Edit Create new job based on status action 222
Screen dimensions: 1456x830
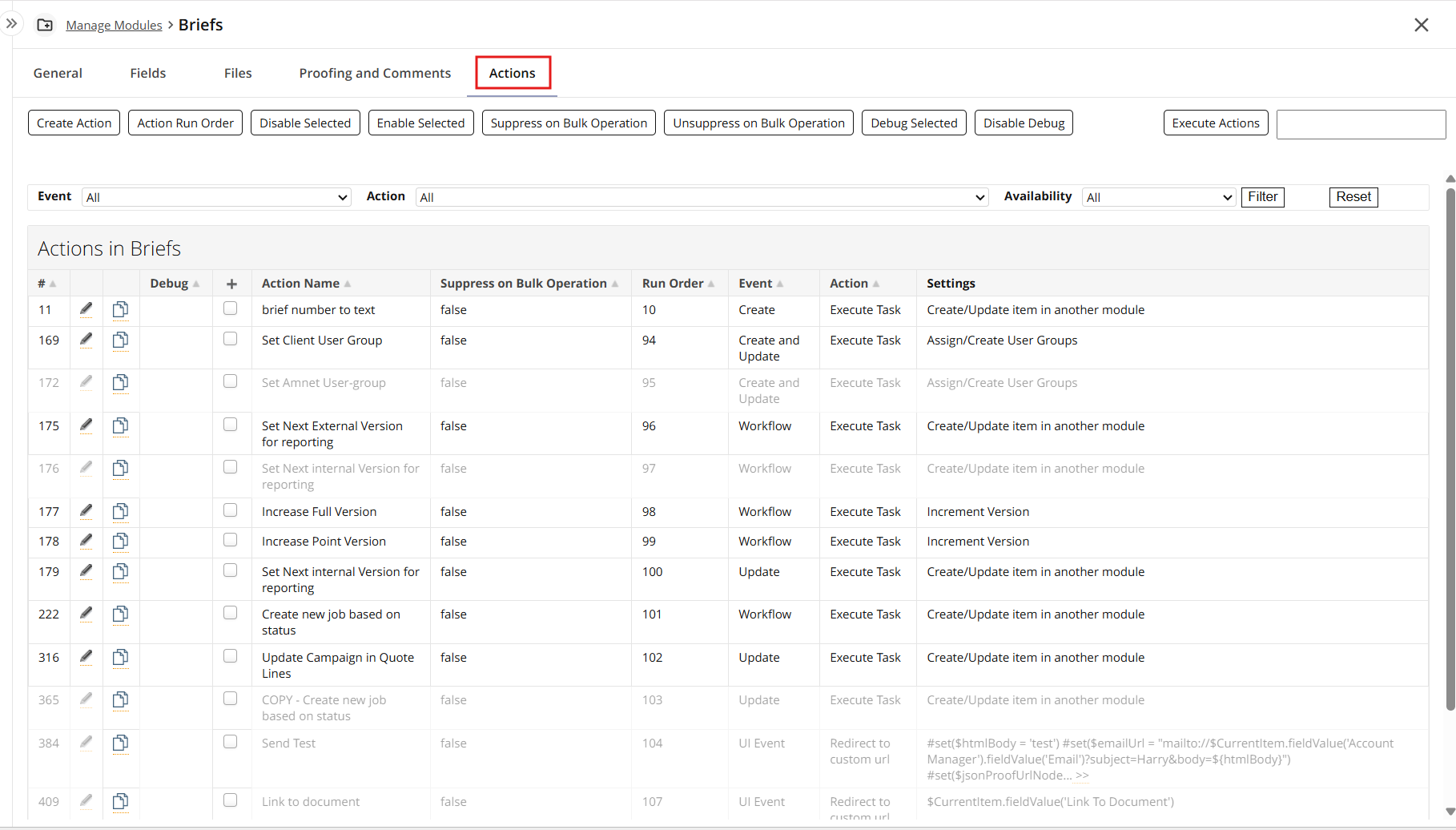tap(86, 614)
